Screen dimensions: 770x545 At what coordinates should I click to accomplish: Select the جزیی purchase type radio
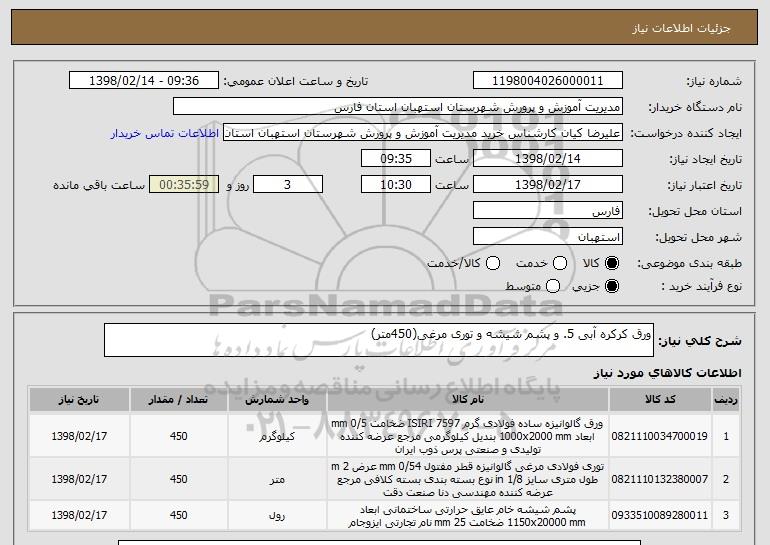(x=612, y=286)
